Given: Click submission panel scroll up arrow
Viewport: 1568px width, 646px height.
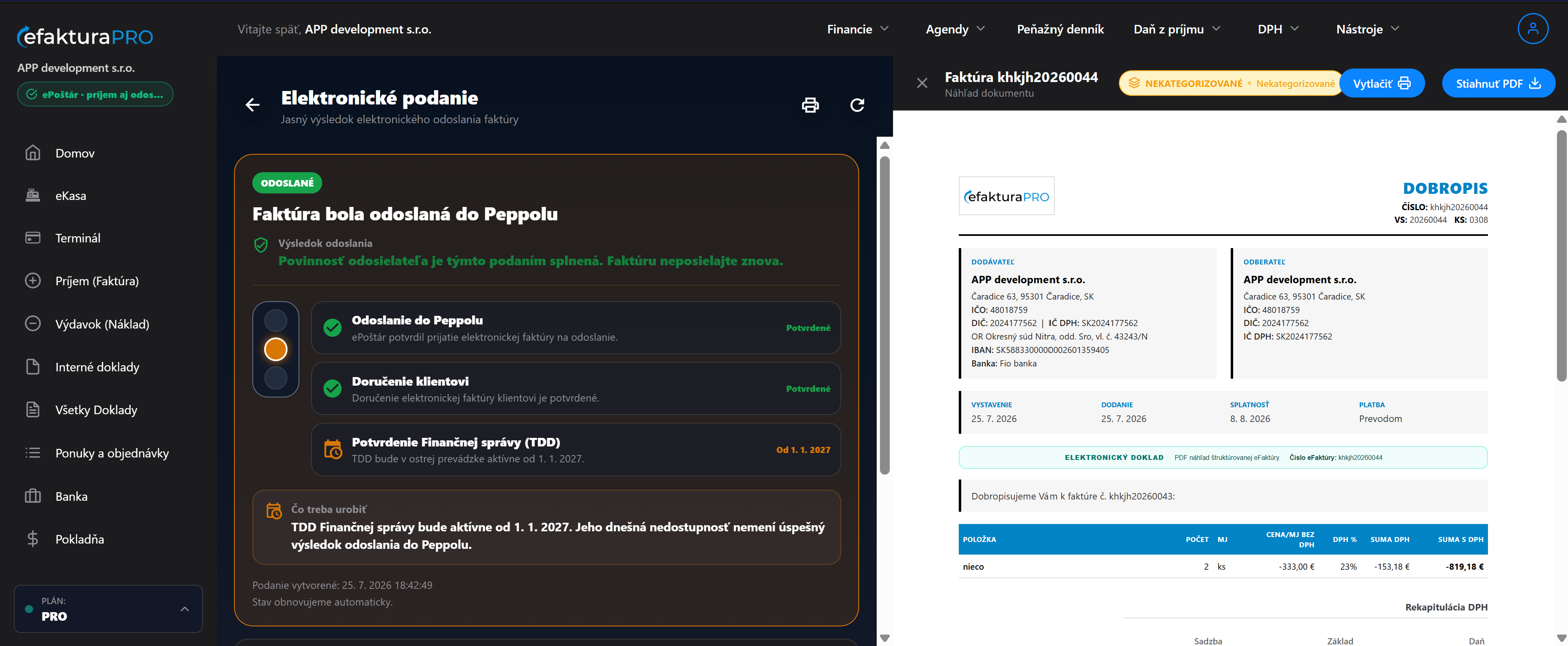Looking at the screenshot, I should tap(885, 145).
